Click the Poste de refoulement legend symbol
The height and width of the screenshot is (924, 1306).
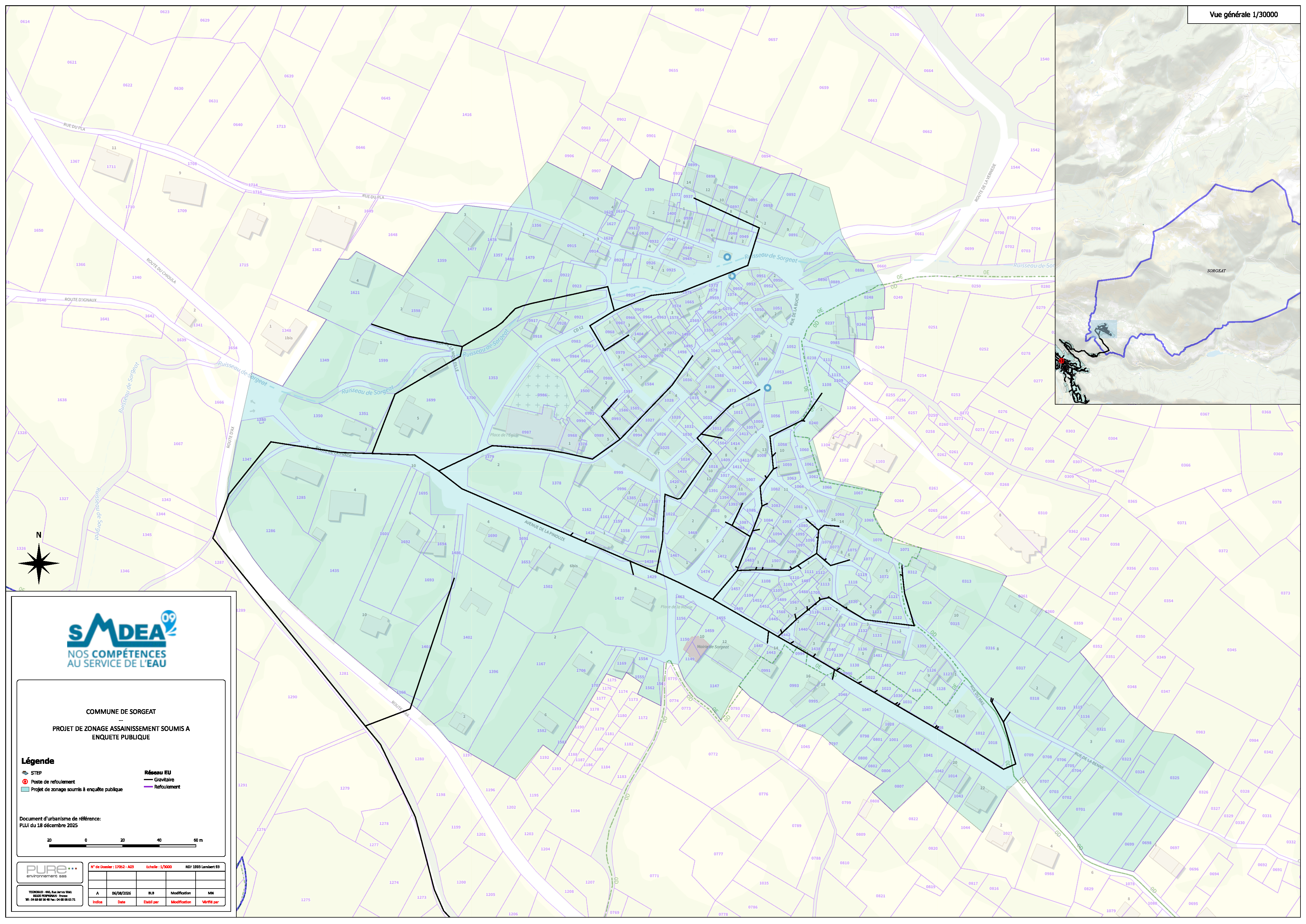click(25, 781)
